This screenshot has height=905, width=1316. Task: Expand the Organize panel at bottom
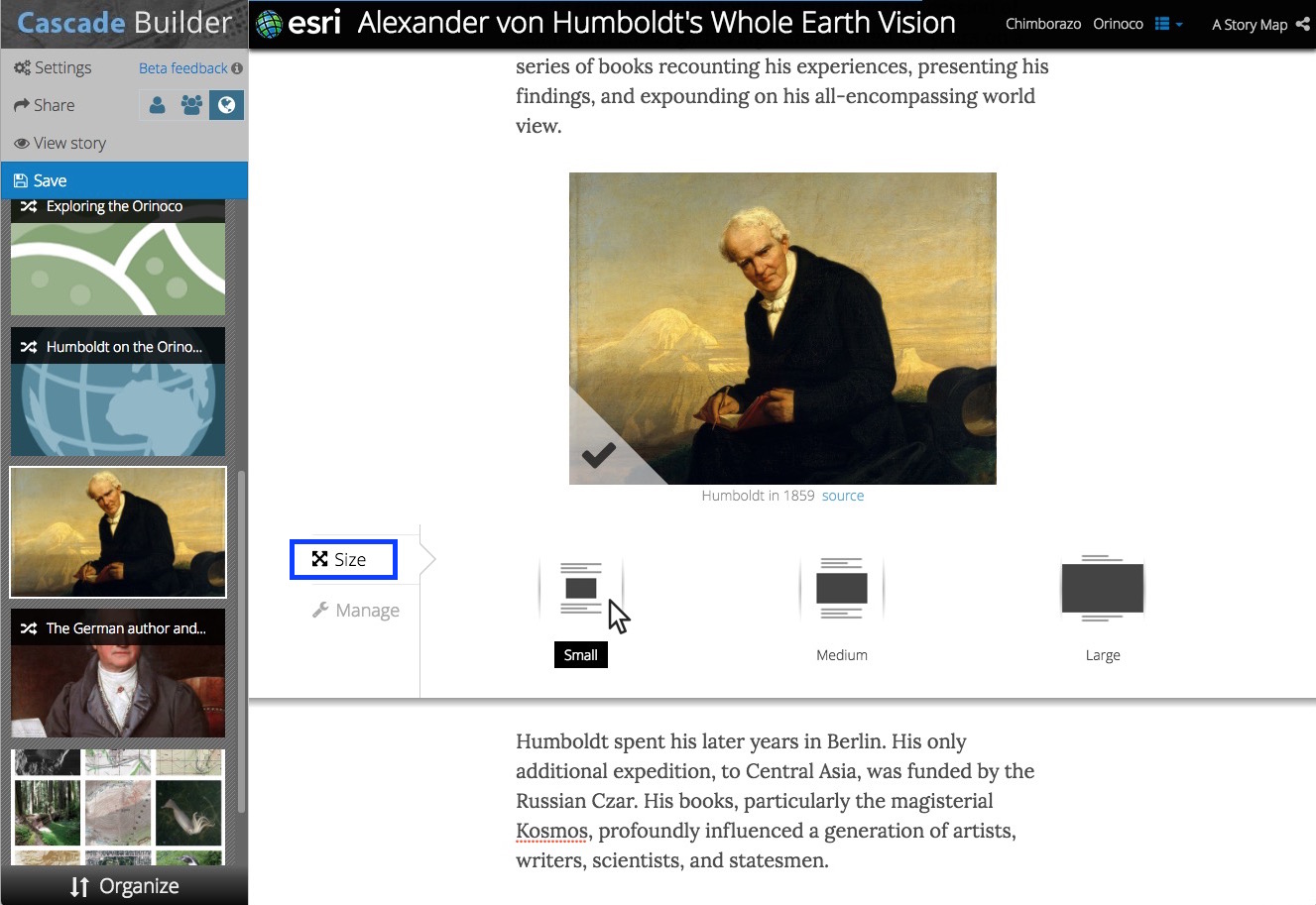pos(124,886)
